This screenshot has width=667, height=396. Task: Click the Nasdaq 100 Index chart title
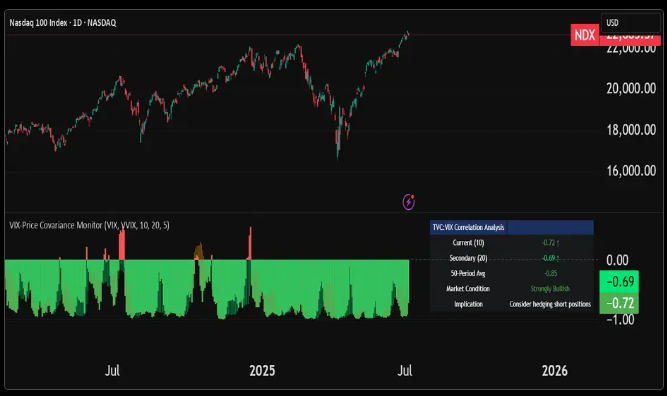pos(63,23)
